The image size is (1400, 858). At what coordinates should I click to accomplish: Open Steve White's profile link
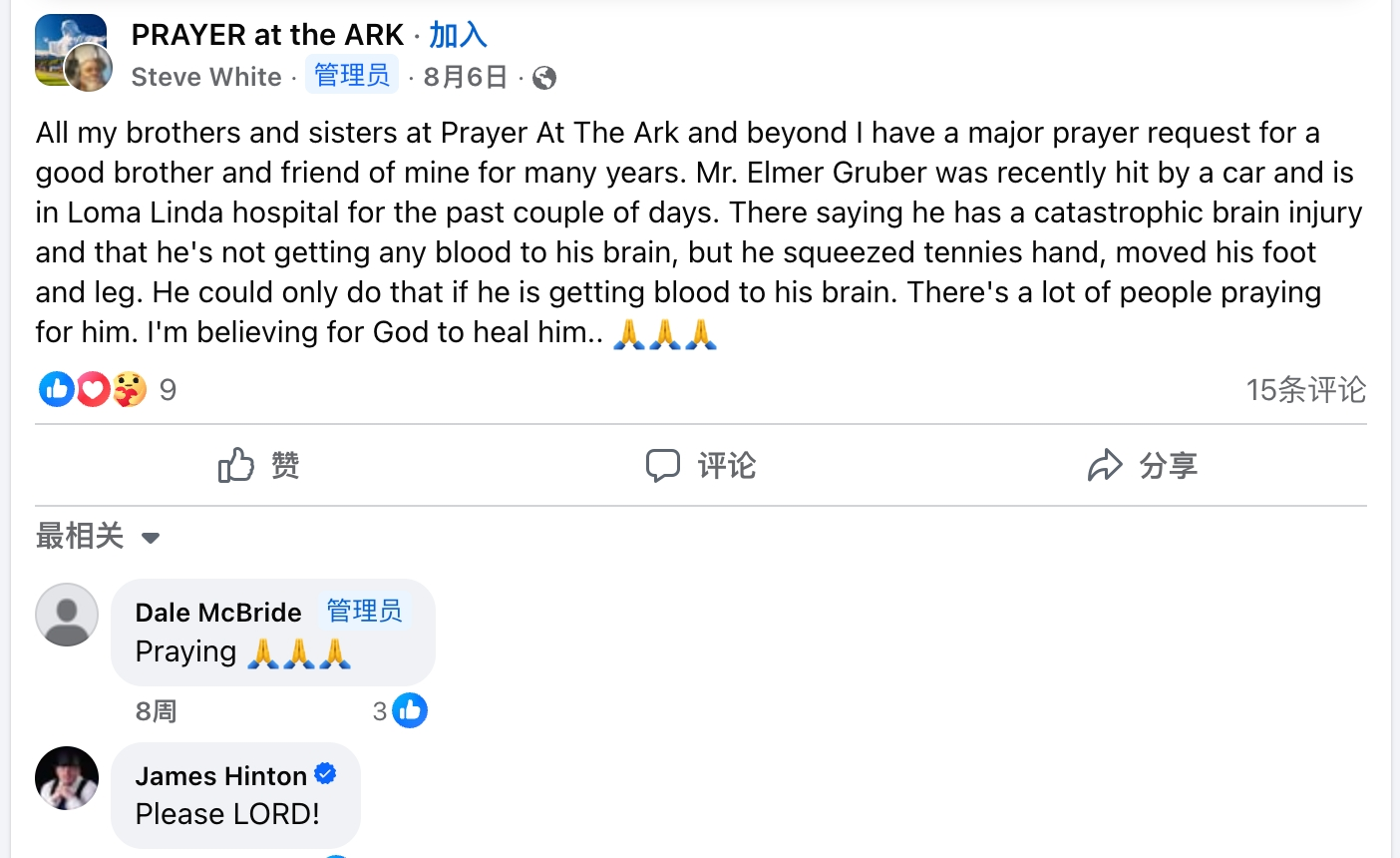[206, 77]
